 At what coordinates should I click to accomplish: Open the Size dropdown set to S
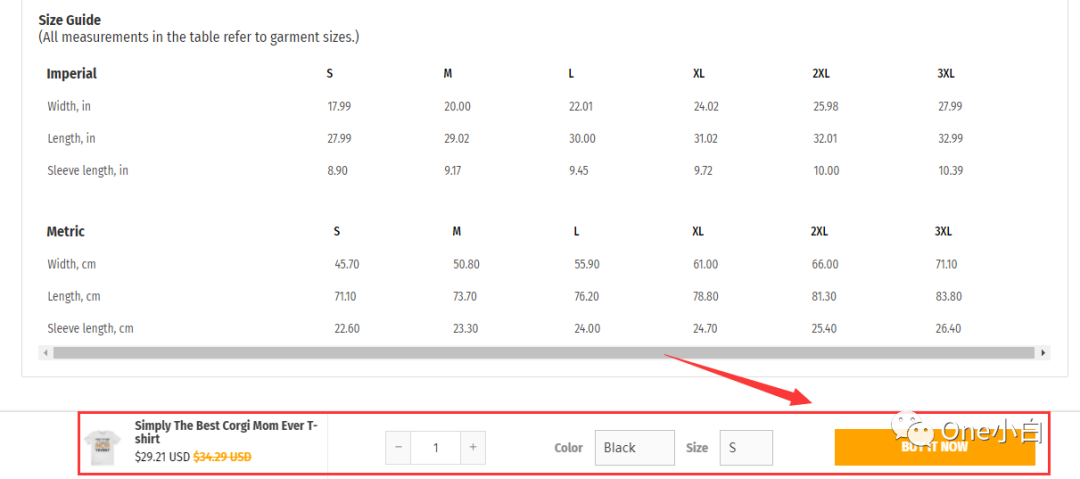pos(746,447)
